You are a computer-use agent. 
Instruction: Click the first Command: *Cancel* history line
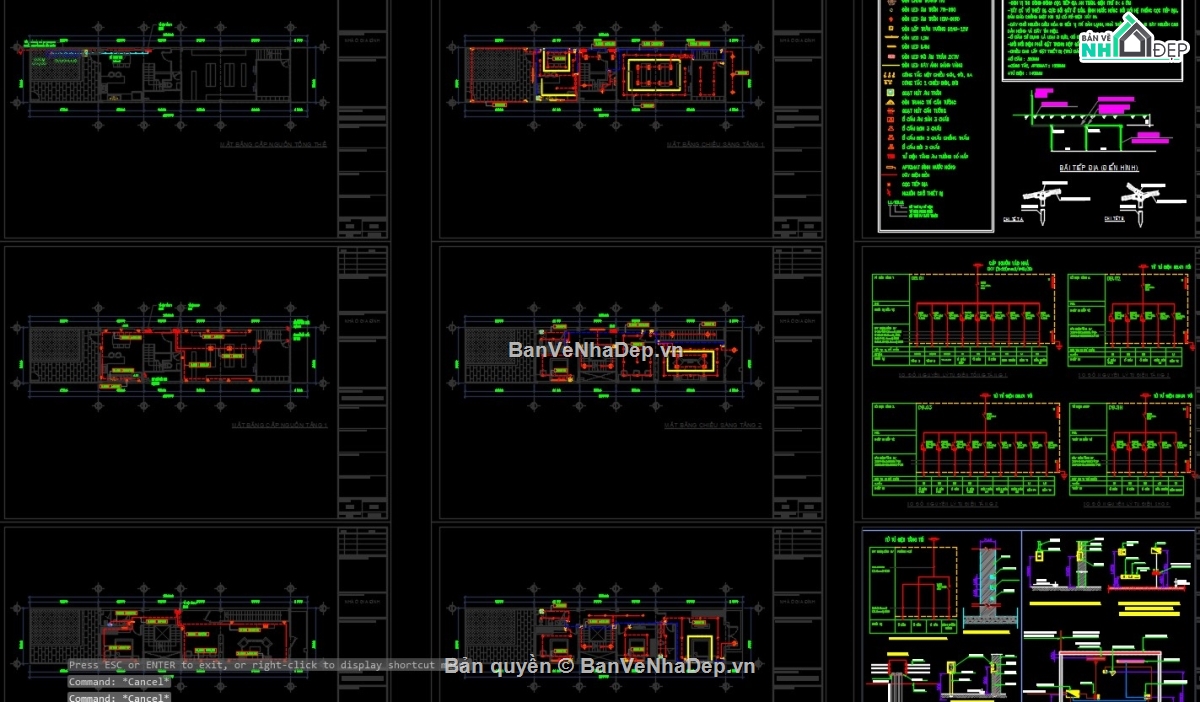[x=119, y=682]
